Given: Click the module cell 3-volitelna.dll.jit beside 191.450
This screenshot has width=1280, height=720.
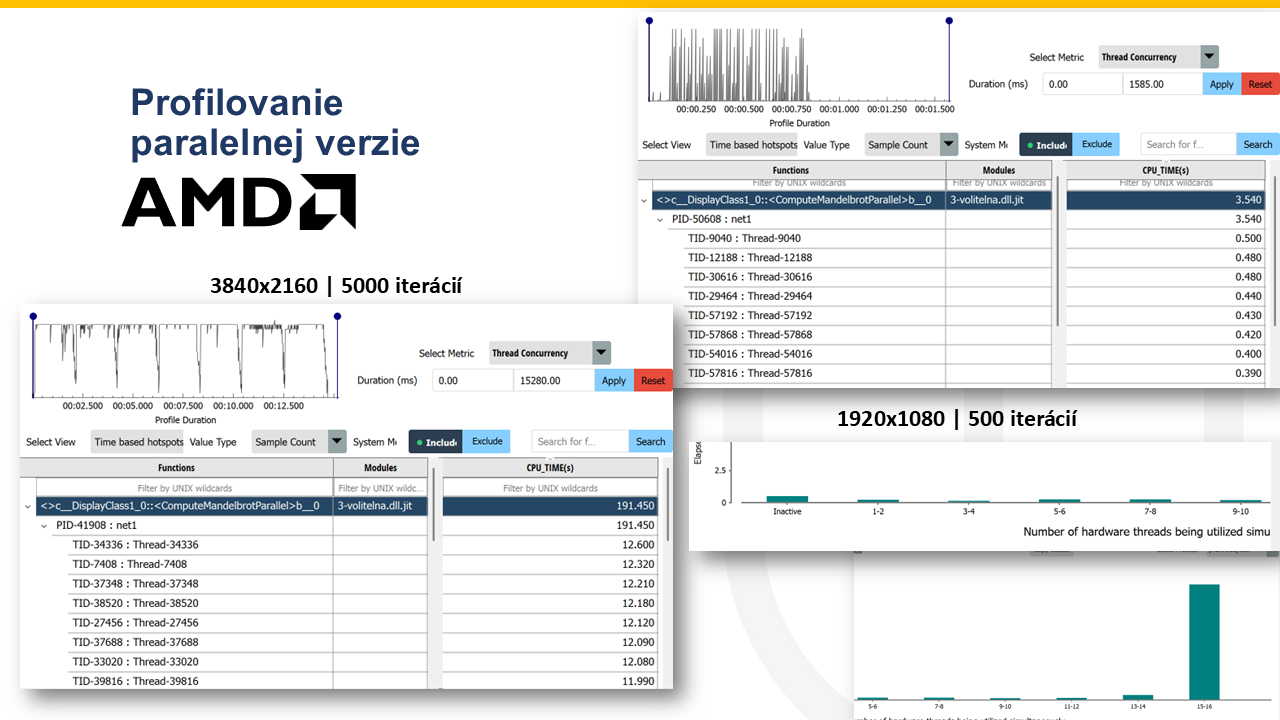Looking at the screenshot, I should [x=381, y=506].
